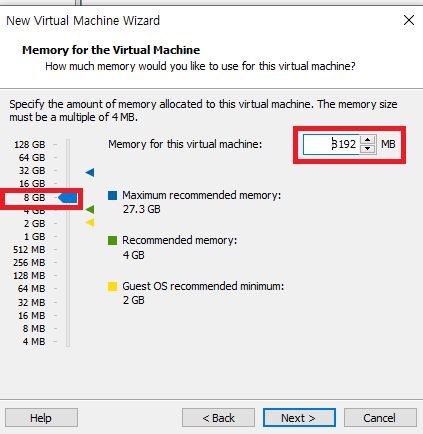Close the New Virtual Machine Wizard window
This screenshot has height=434, width=423.
click(409, 20)
